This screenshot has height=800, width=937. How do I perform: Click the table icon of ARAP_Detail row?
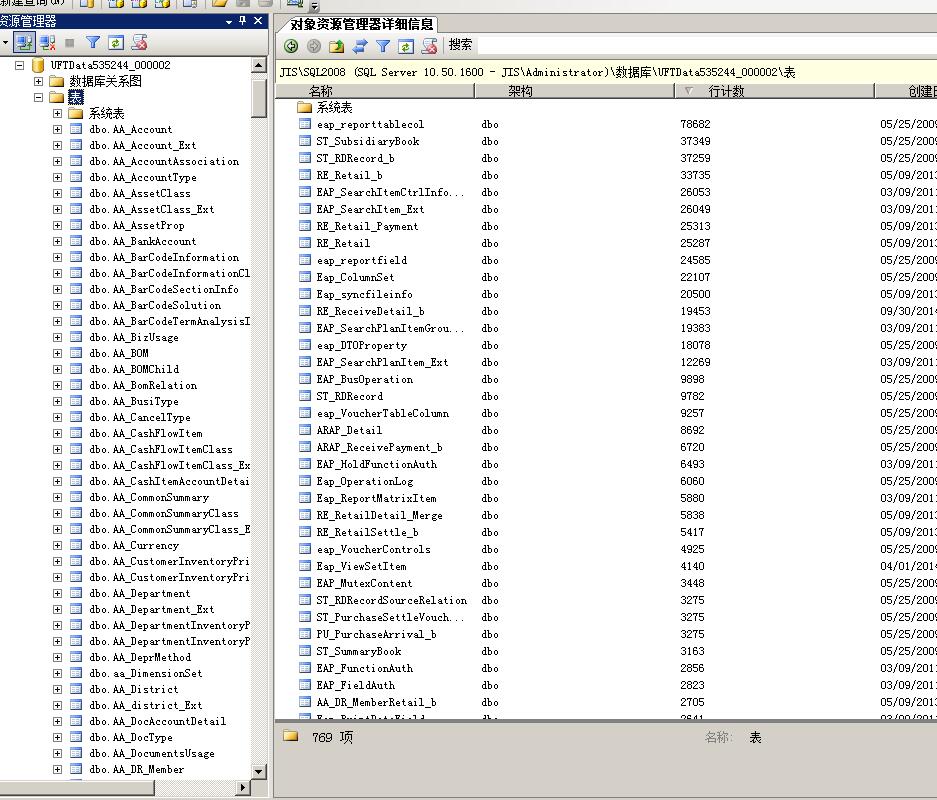305,430
